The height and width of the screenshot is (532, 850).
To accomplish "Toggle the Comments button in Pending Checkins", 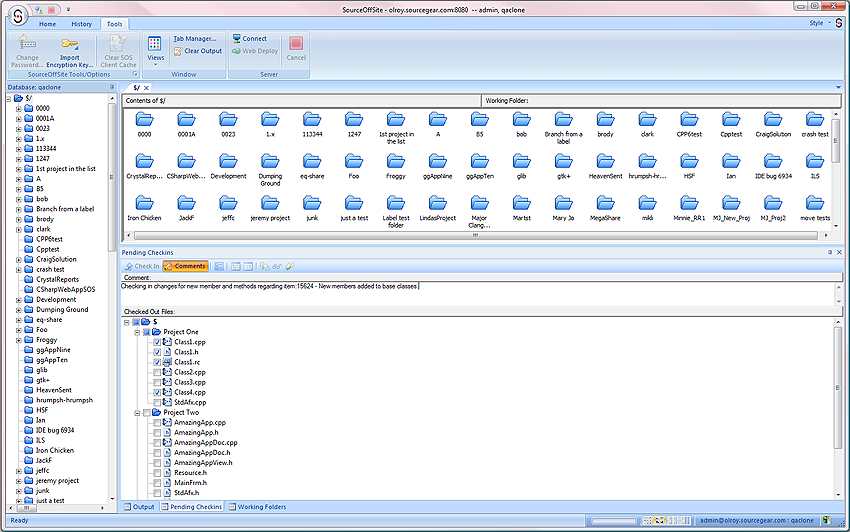I will 185,266.
